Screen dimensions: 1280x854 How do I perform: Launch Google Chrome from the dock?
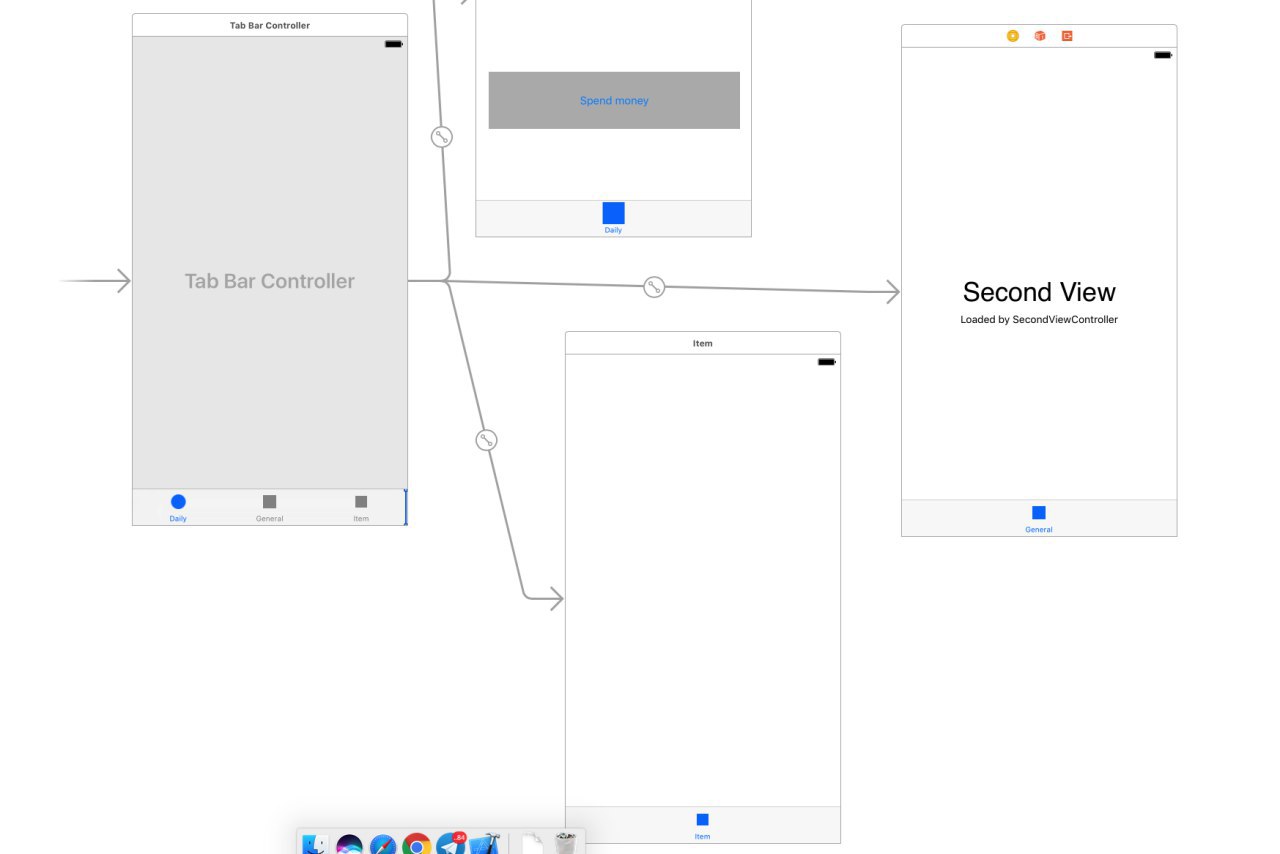pos(417,846)
